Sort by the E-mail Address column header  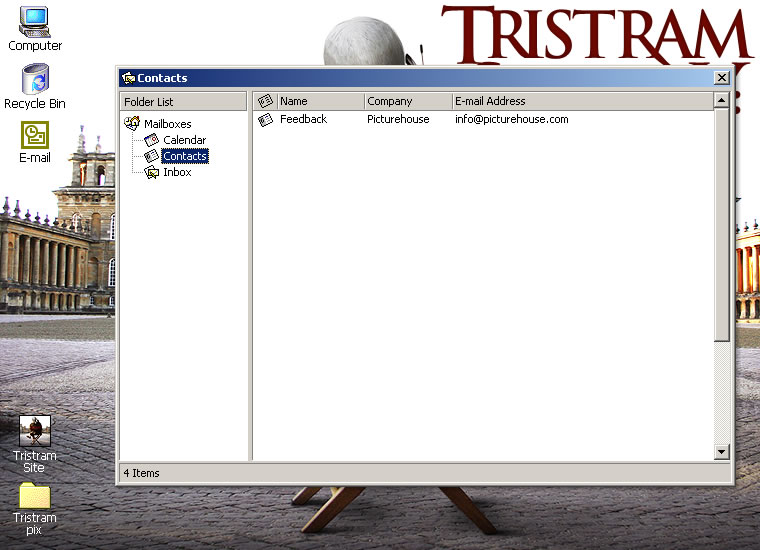point(583,101)
